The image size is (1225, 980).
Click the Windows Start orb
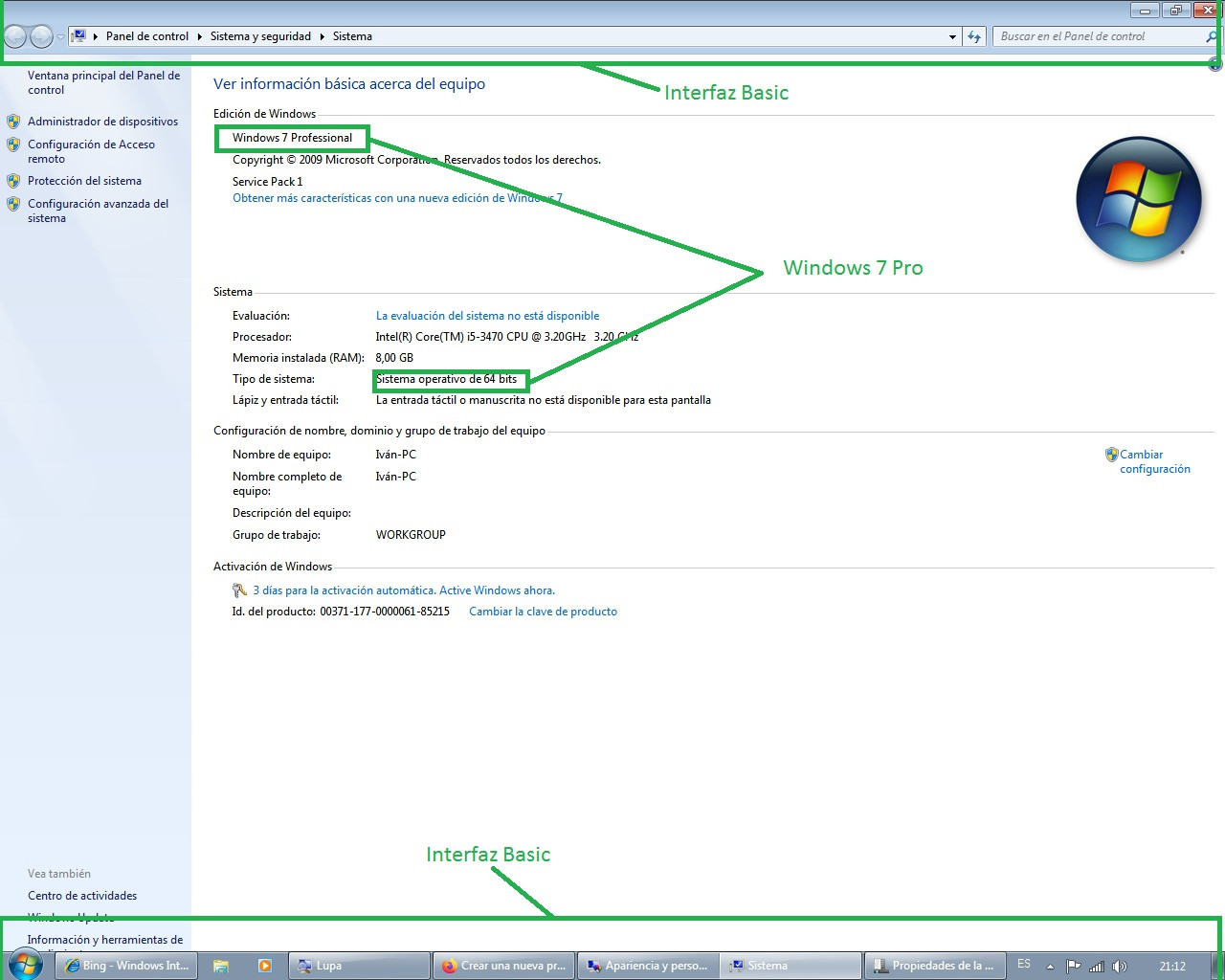[x=25, y=966]
